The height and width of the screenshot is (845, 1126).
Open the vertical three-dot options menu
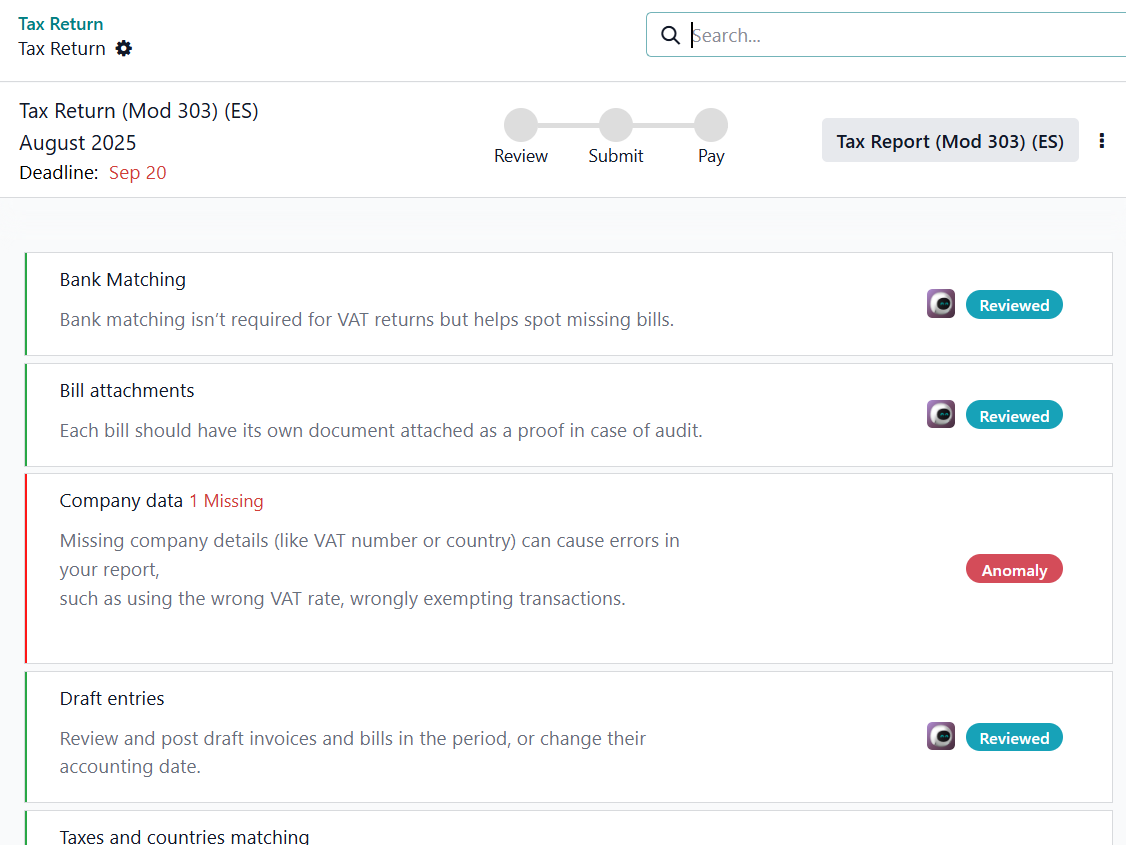[x=1101, y=141]
